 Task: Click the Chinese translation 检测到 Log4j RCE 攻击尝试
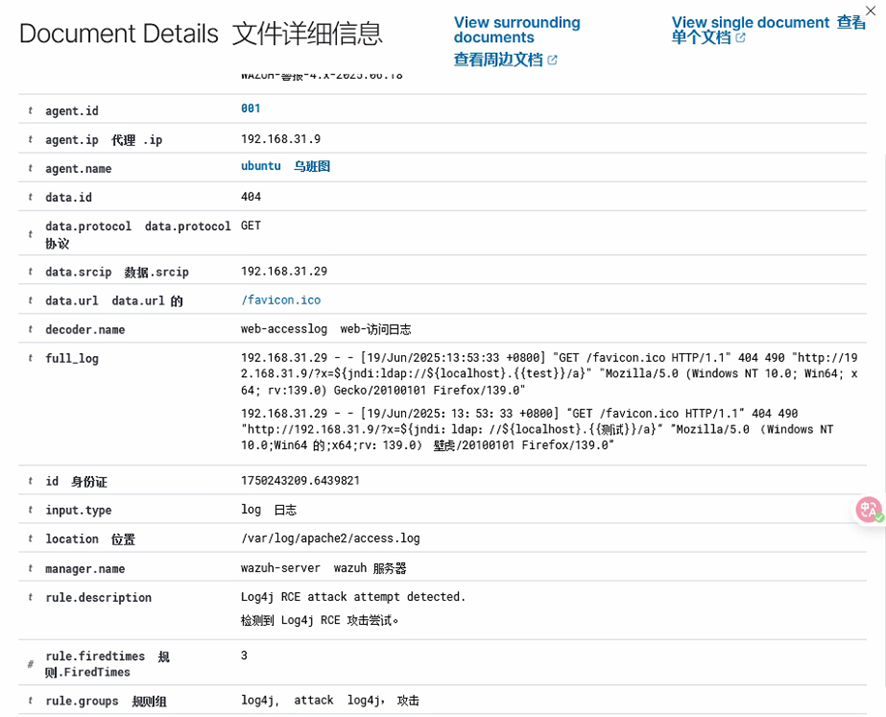coord(320,620)
